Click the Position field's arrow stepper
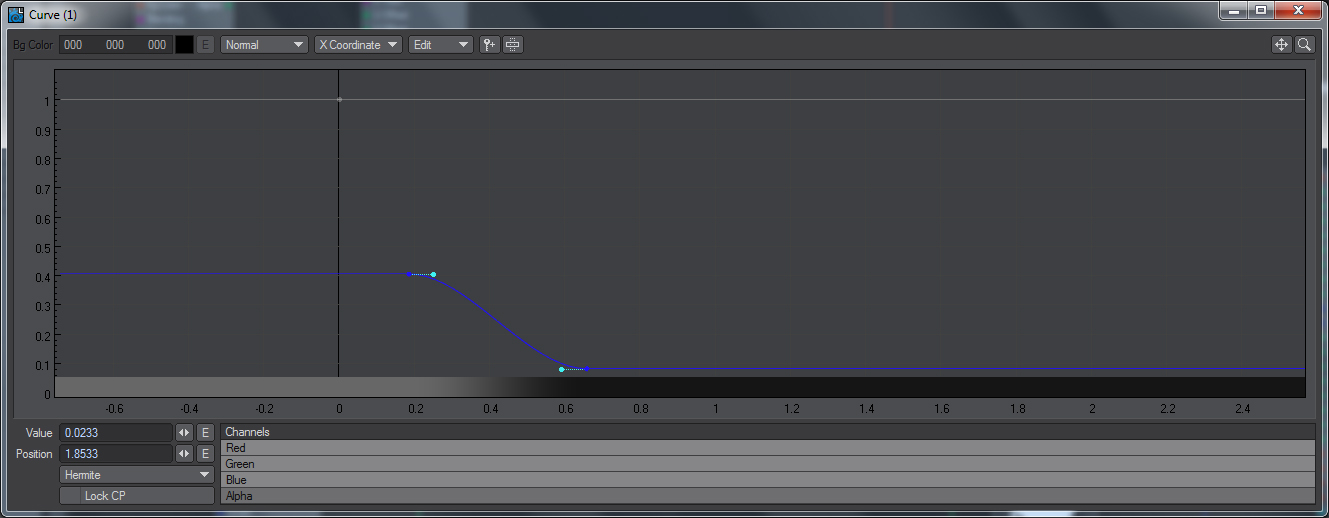The image size is (1329, 518). (x=184, y=454)
